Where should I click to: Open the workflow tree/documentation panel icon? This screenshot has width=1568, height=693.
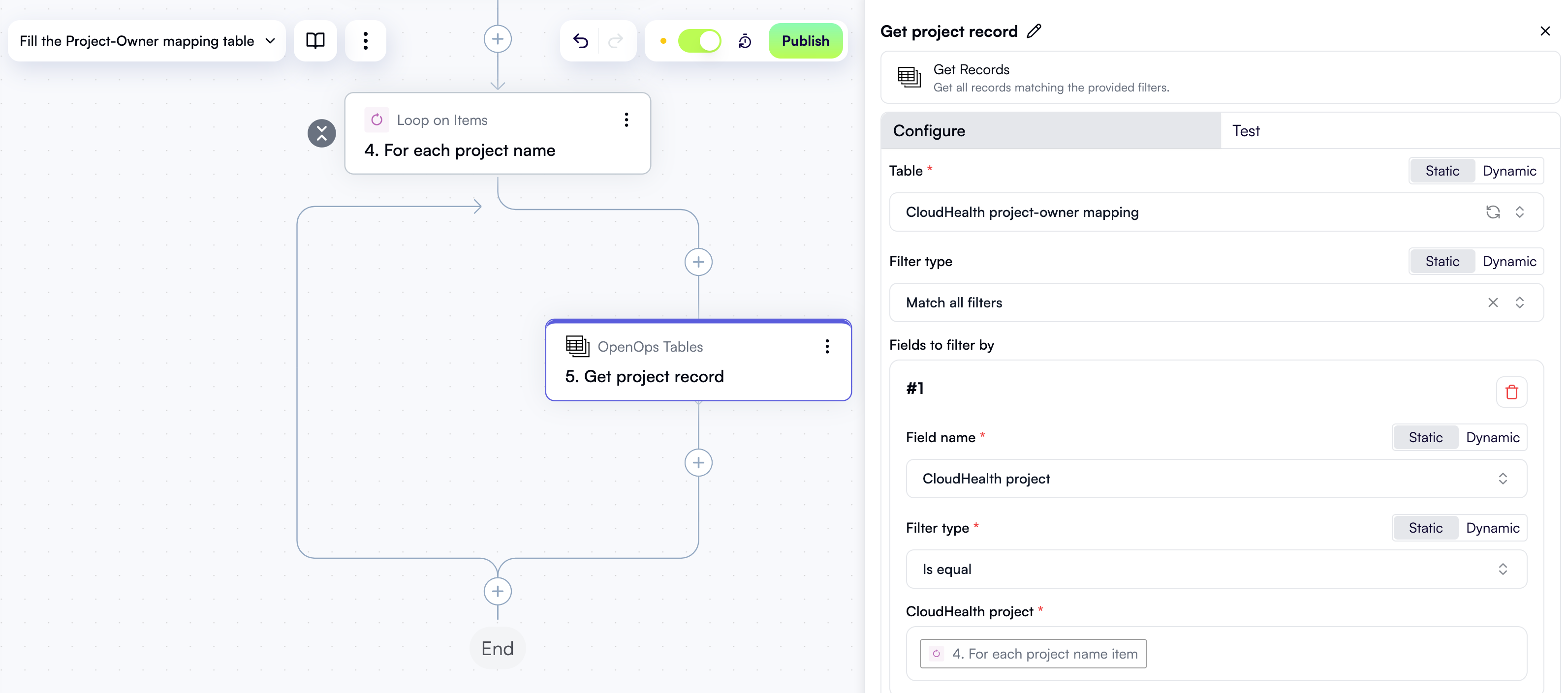315,41
